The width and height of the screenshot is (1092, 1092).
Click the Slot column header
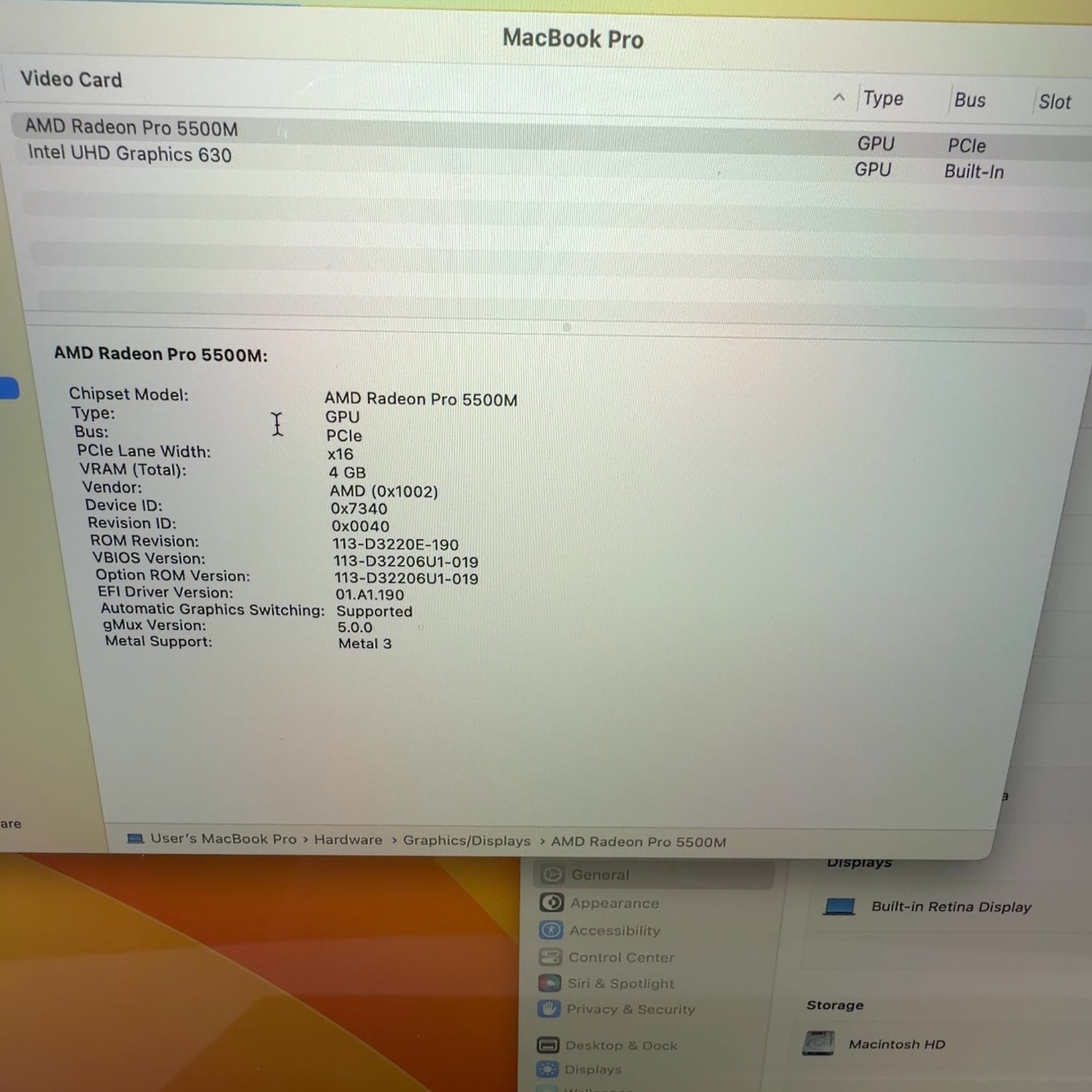click(1054, 102)
